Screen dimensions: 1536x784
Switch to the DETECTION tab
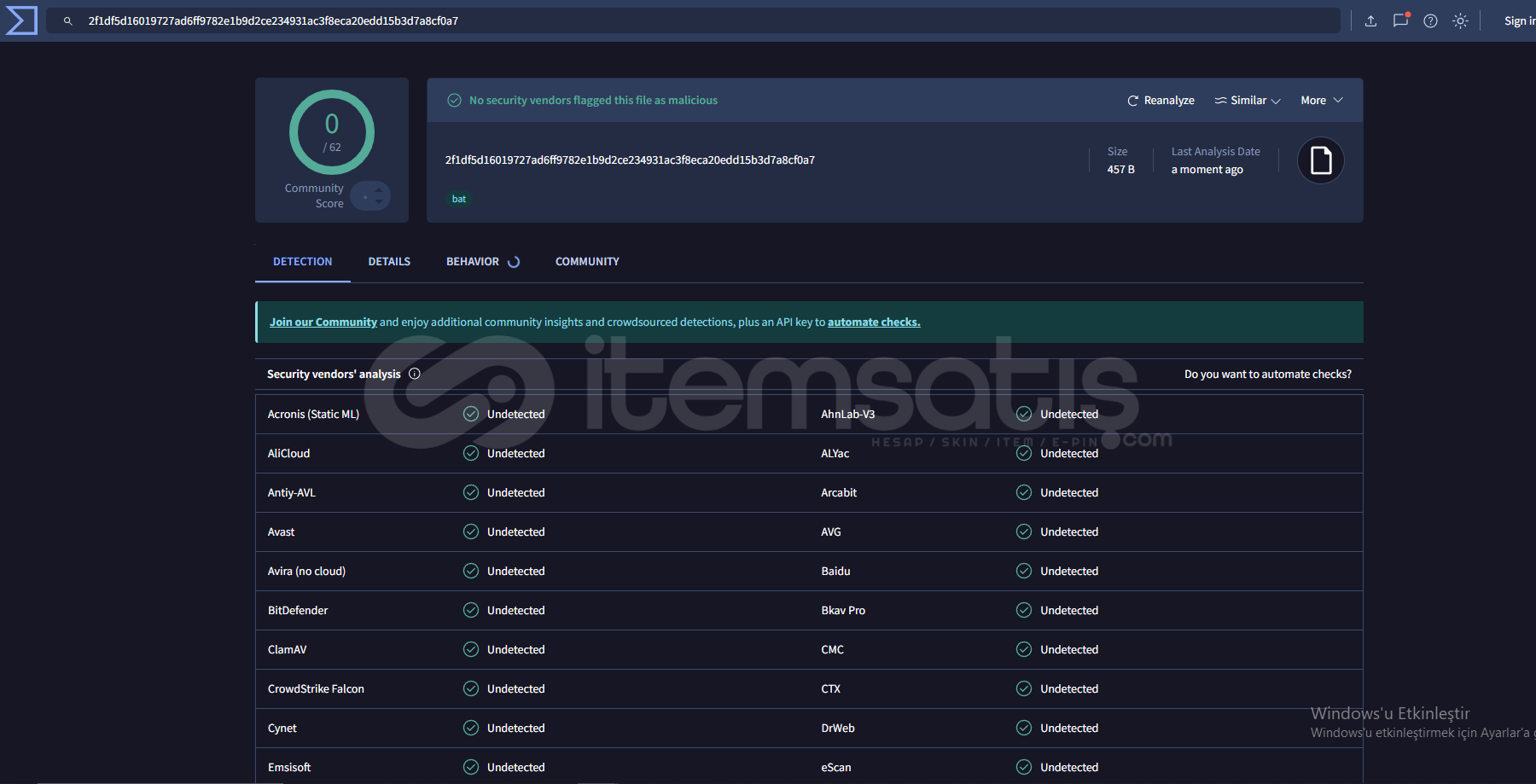point(303,262)
